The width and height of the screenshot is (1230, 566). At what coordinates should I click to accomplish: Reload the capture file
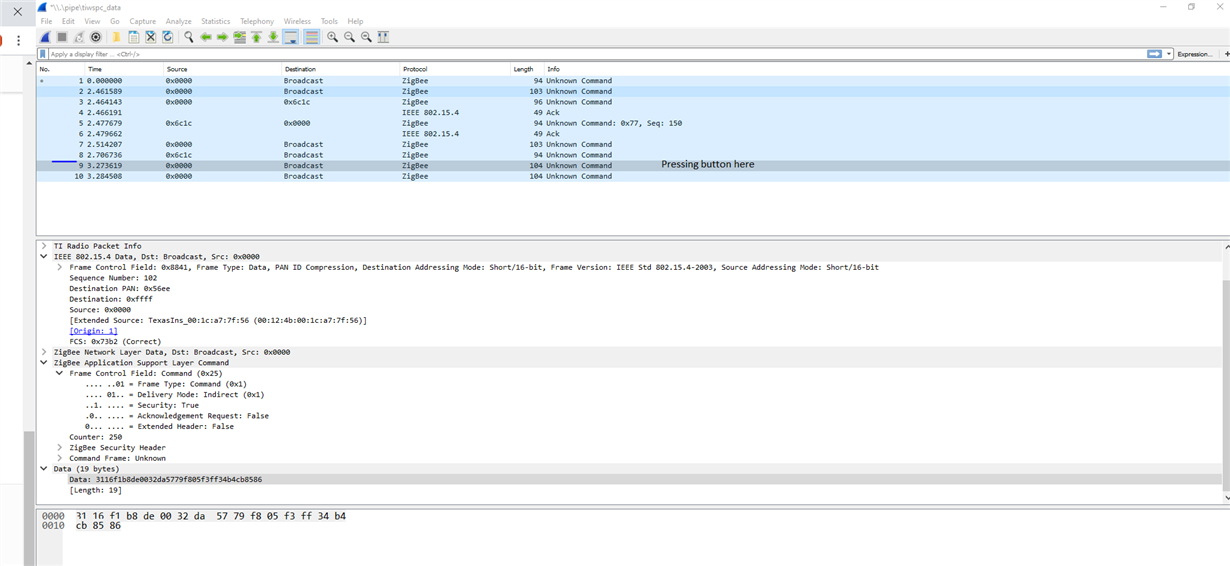(x=167, y=37)
